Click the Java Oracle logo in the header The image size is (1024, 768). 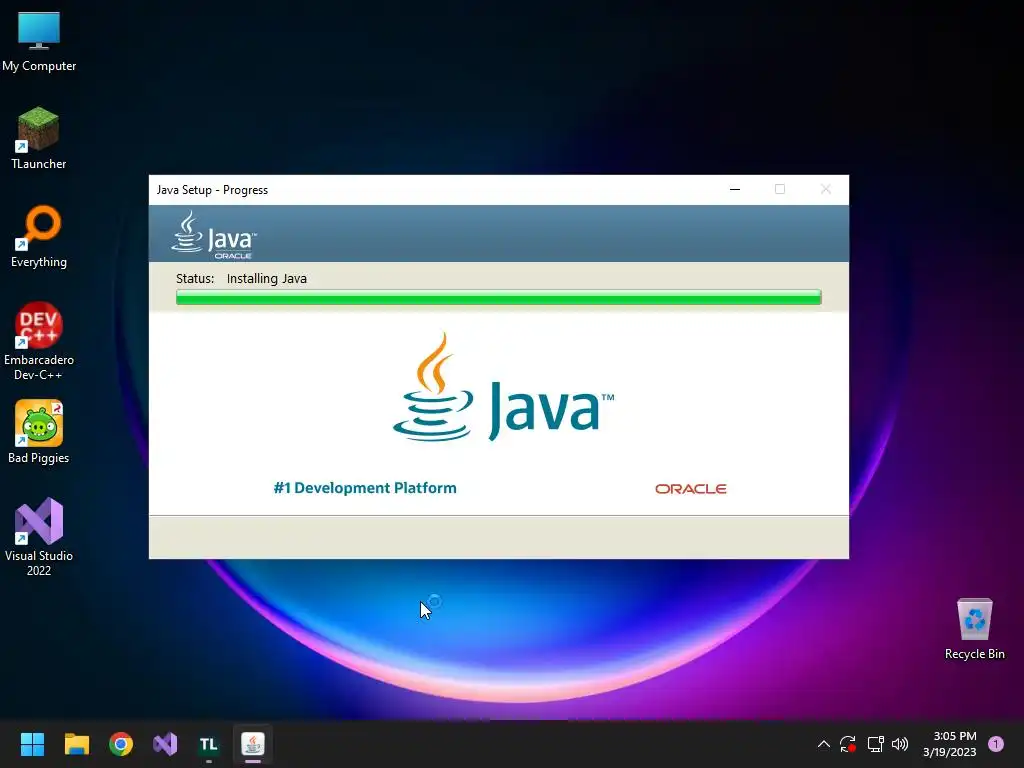pyautogui.click(x=214, y=234)
